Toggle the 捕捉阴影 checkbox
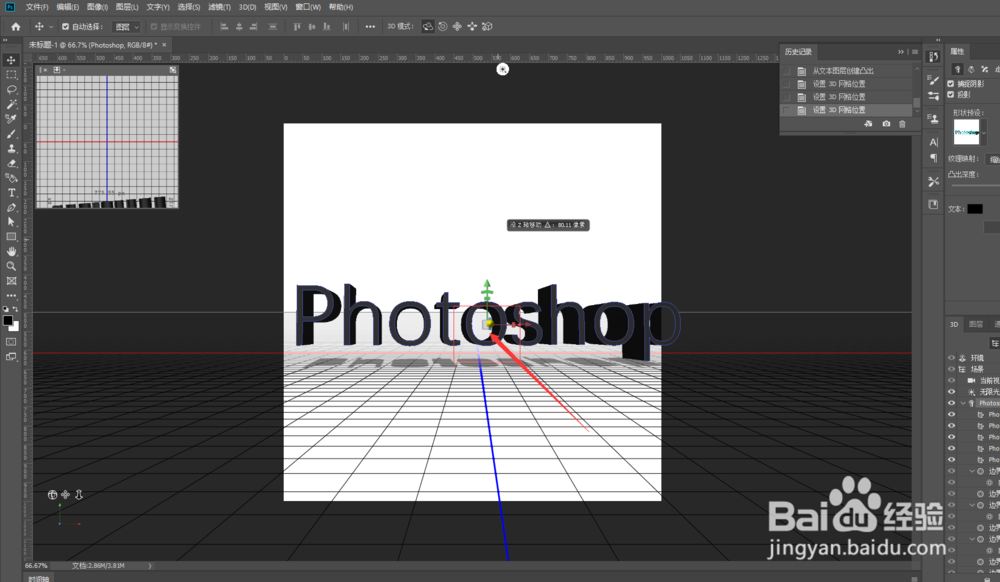Screen dimensions: 1000x582 coord(951,84)
